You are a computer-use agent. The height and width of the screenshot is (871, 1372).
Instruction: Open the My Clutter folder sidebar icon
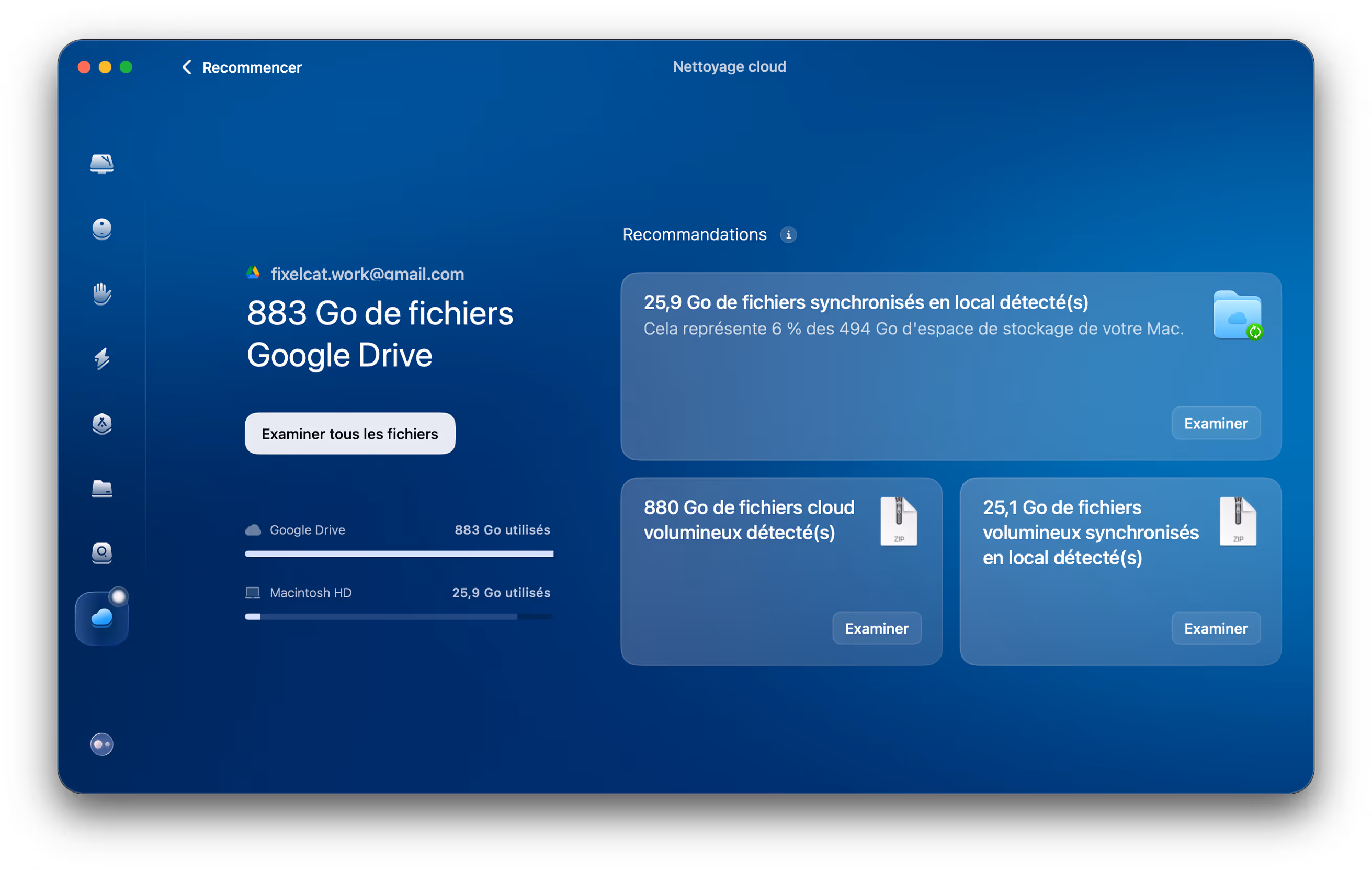(102, 489)
